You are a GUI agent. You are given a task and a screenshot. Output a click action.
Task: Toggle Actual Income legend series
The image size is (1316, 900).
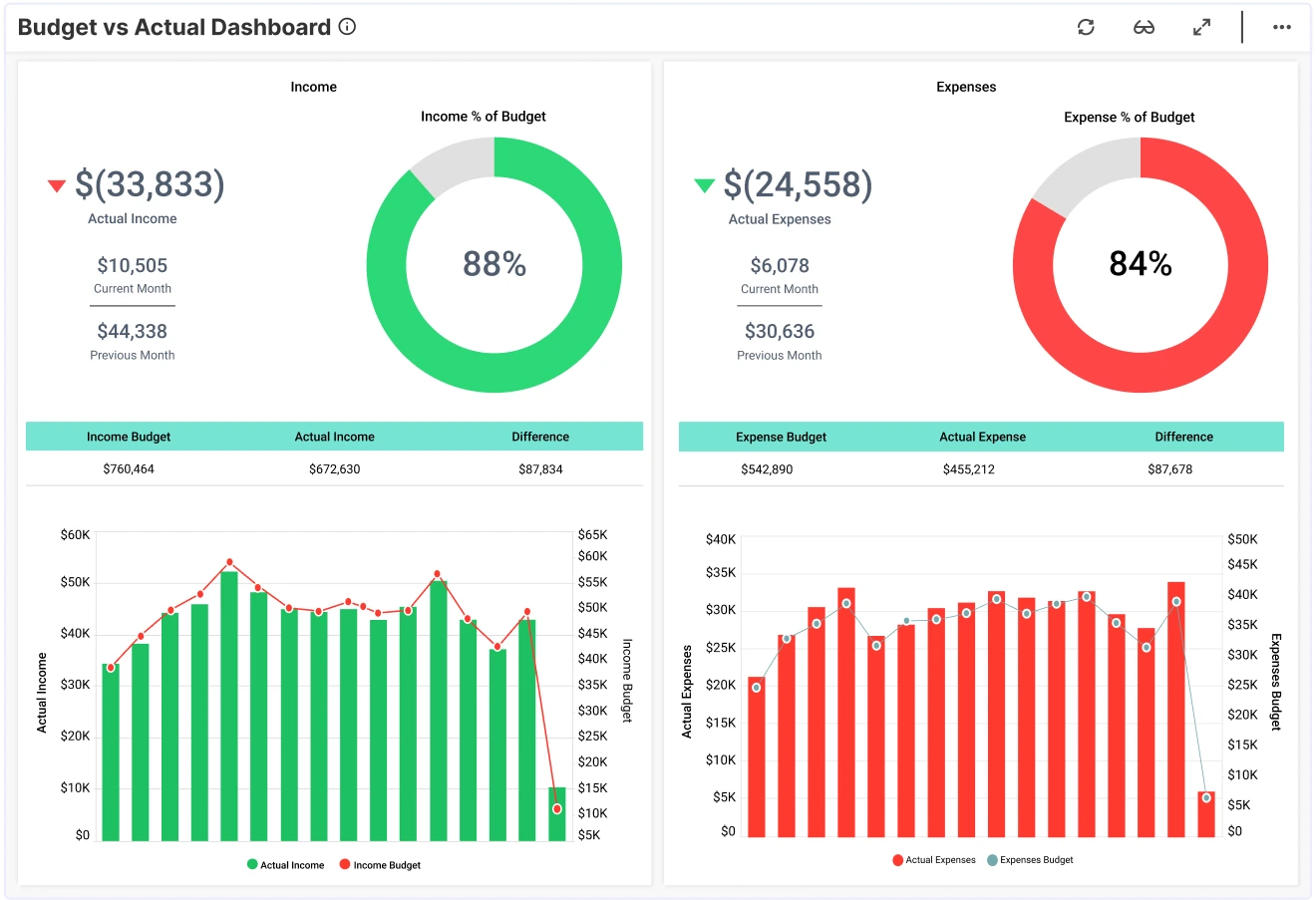pyautogui.click(x=285, y=865)
